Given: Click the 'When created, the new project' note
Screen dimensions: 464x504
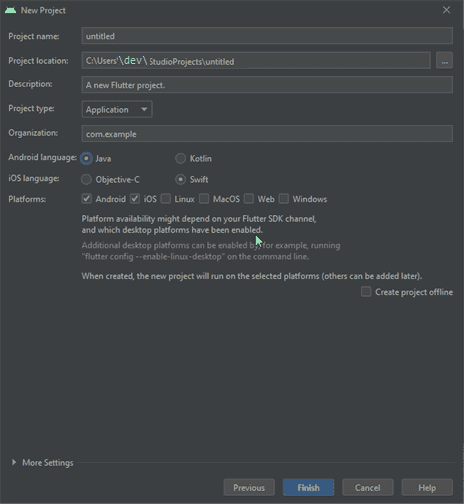Looking at the screenshot, I should (252, 276).
